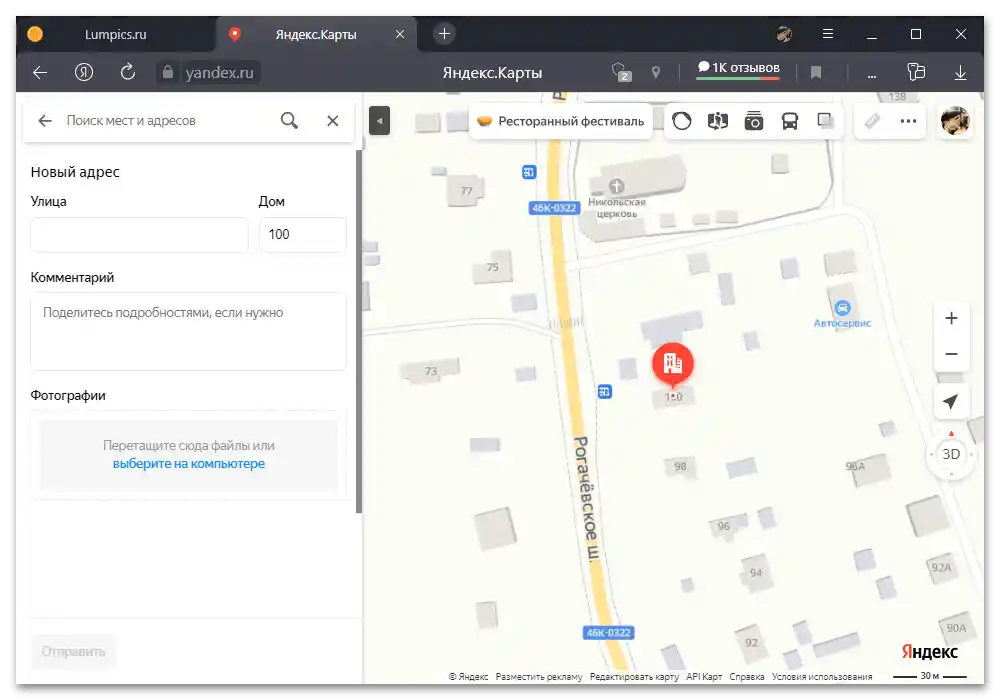Open the downloads arrow icon
The image size is (1000, 700).
coord(960,73)
